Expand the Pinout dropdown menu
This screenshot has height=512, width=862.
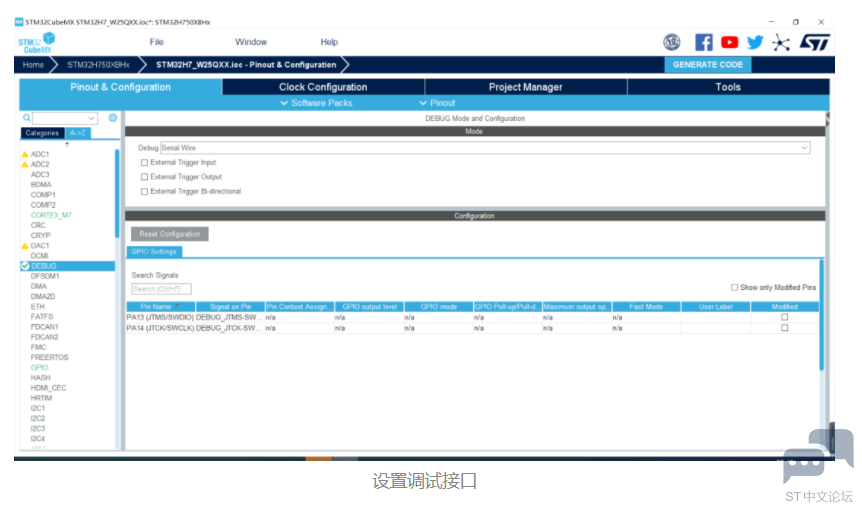click(438, 103)
